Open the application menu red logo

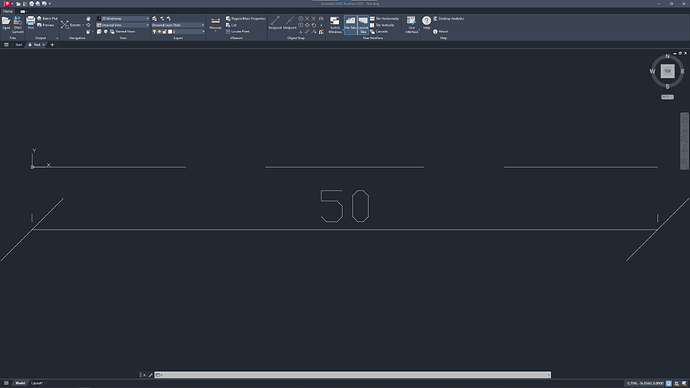[7, 4]
